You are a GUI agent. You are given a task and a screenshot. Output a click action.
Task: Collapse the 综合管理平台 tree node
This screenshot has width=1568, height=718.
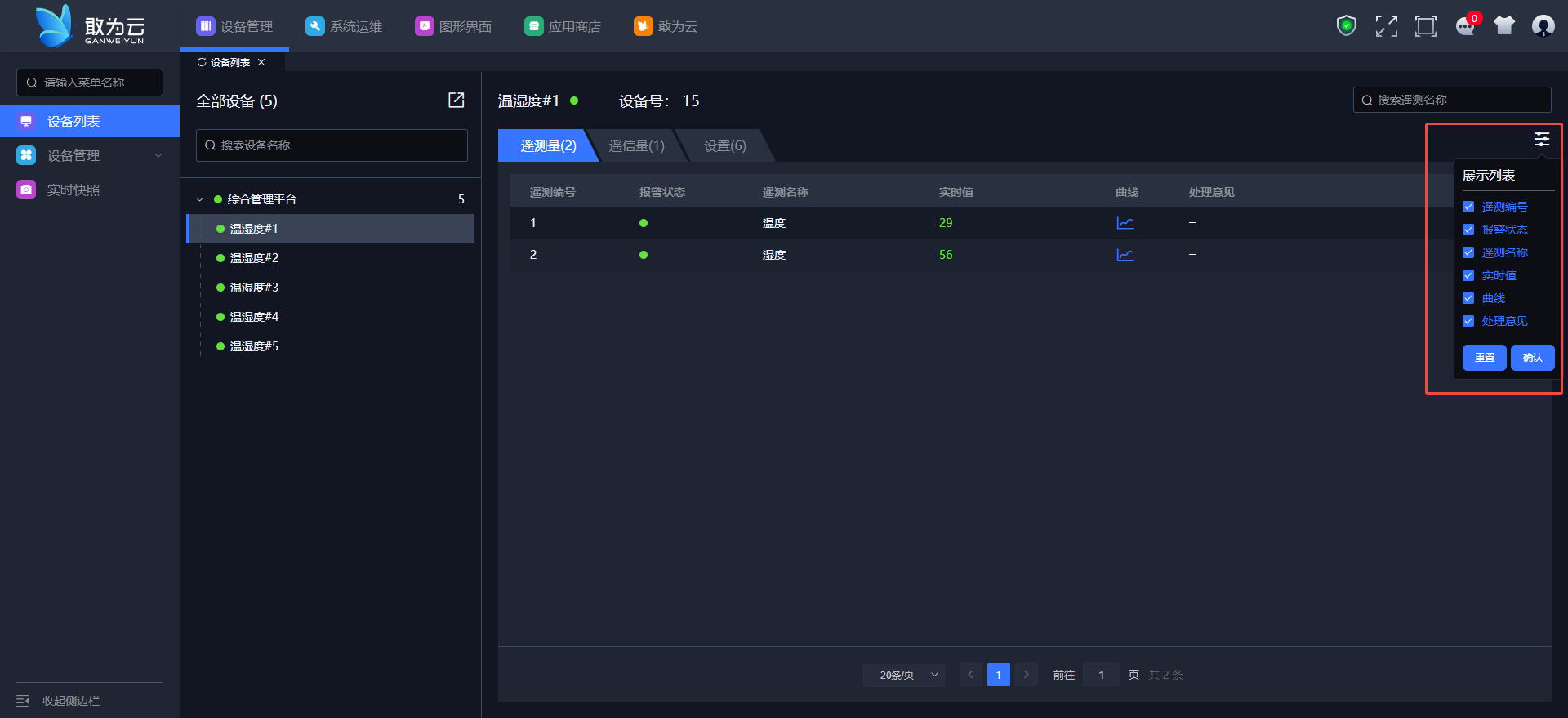pyautogui.click(x=200, y=199)
